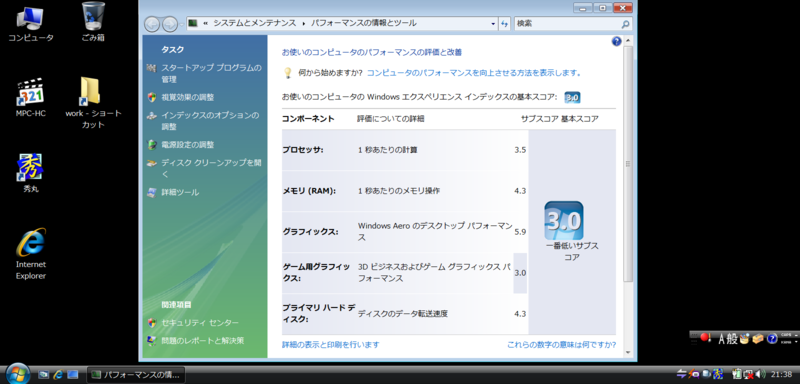Select the 秀丸 editor desktop icon
The height and width of the screenshot is (384, 800).
(31, 173)
